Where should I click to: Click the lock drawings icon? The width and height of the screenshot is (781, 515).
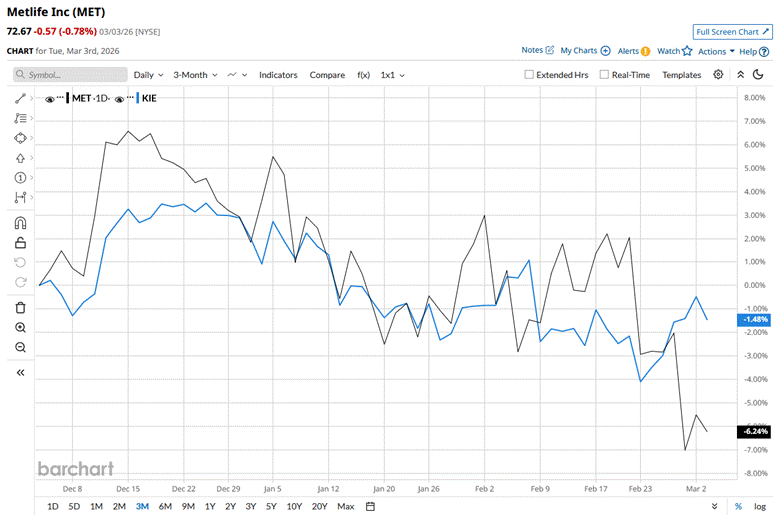click(21, 243)
